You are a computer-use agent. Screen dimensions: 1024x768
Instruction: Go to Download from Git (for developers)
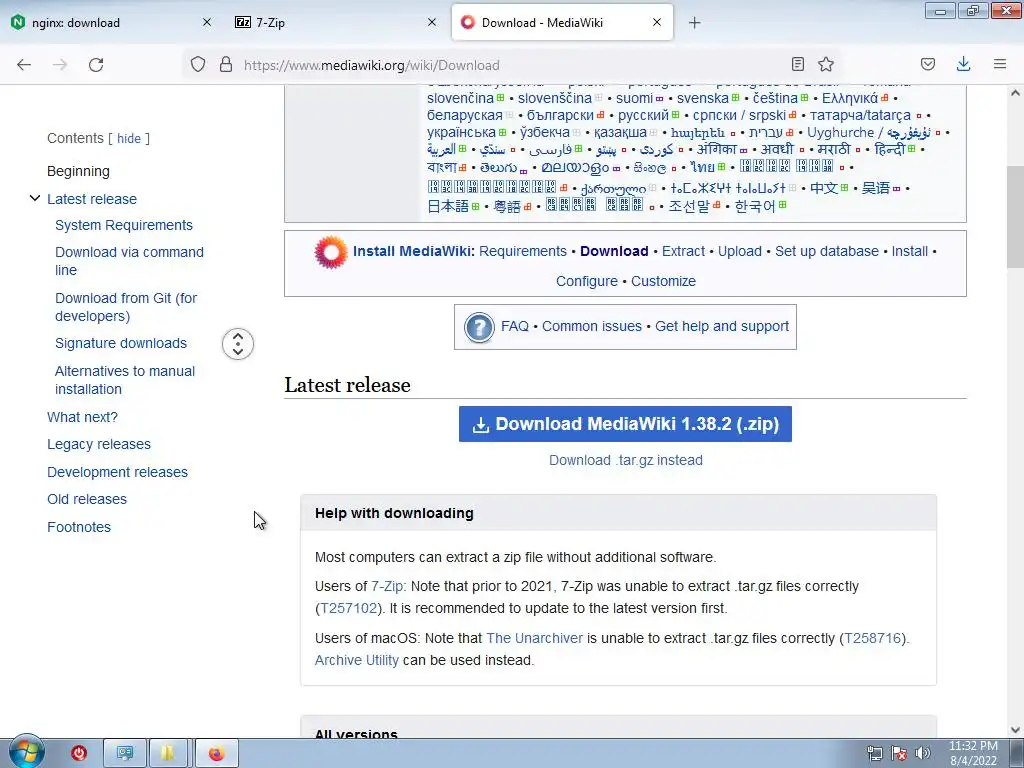(x=126, y=307)
